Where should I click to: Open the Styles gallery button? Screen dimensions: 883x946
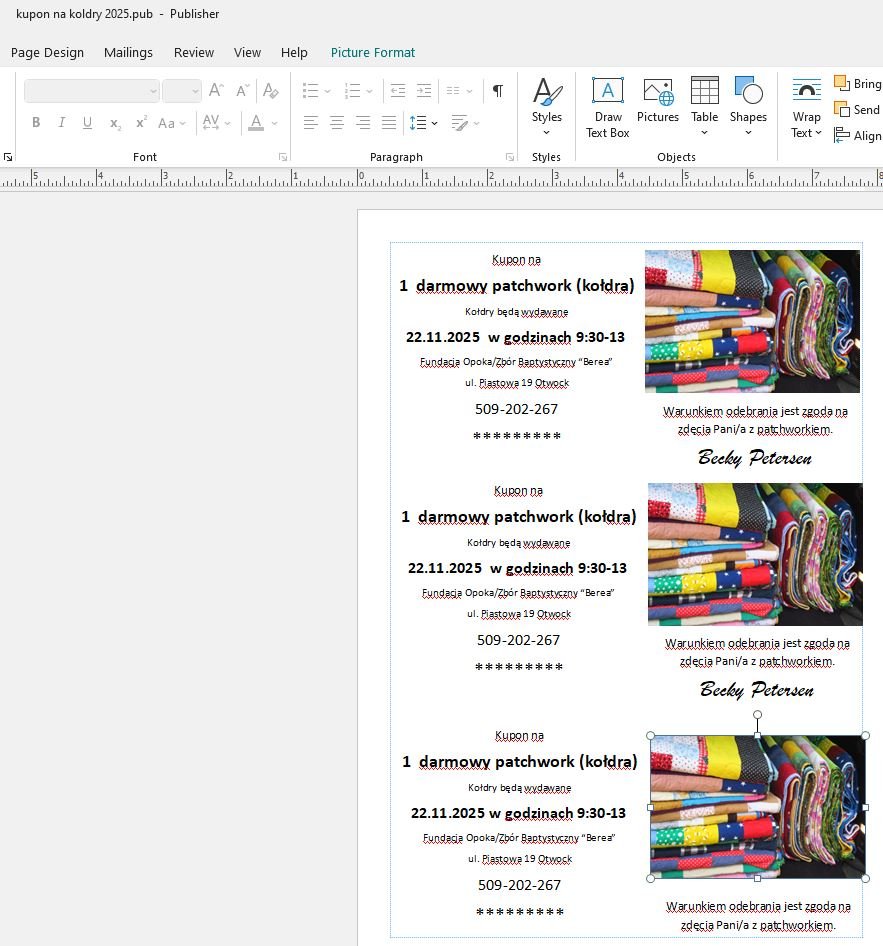[x=546, y=107]
